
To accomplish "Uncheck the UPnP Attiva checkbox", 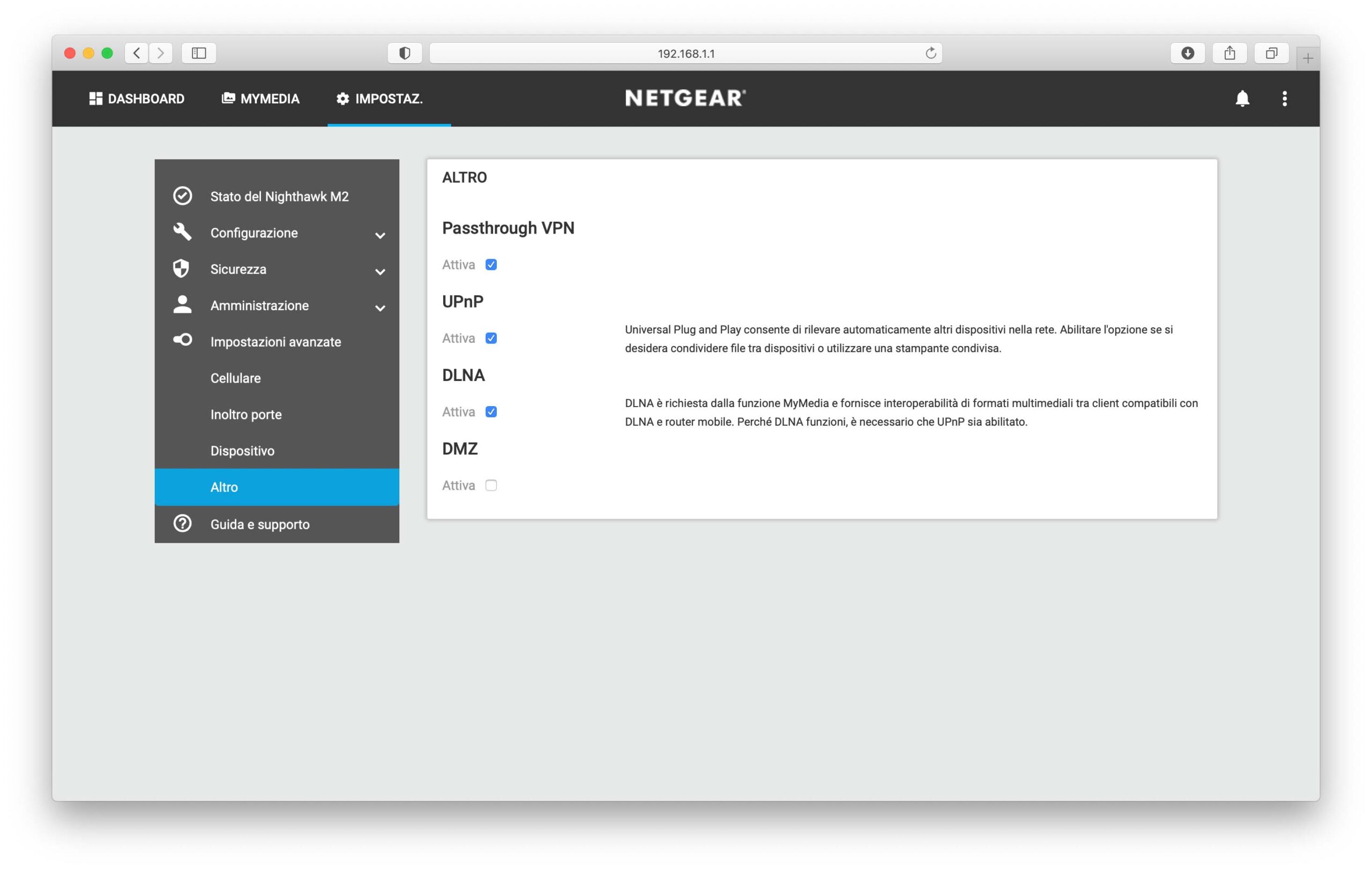I will pos(491,338).
